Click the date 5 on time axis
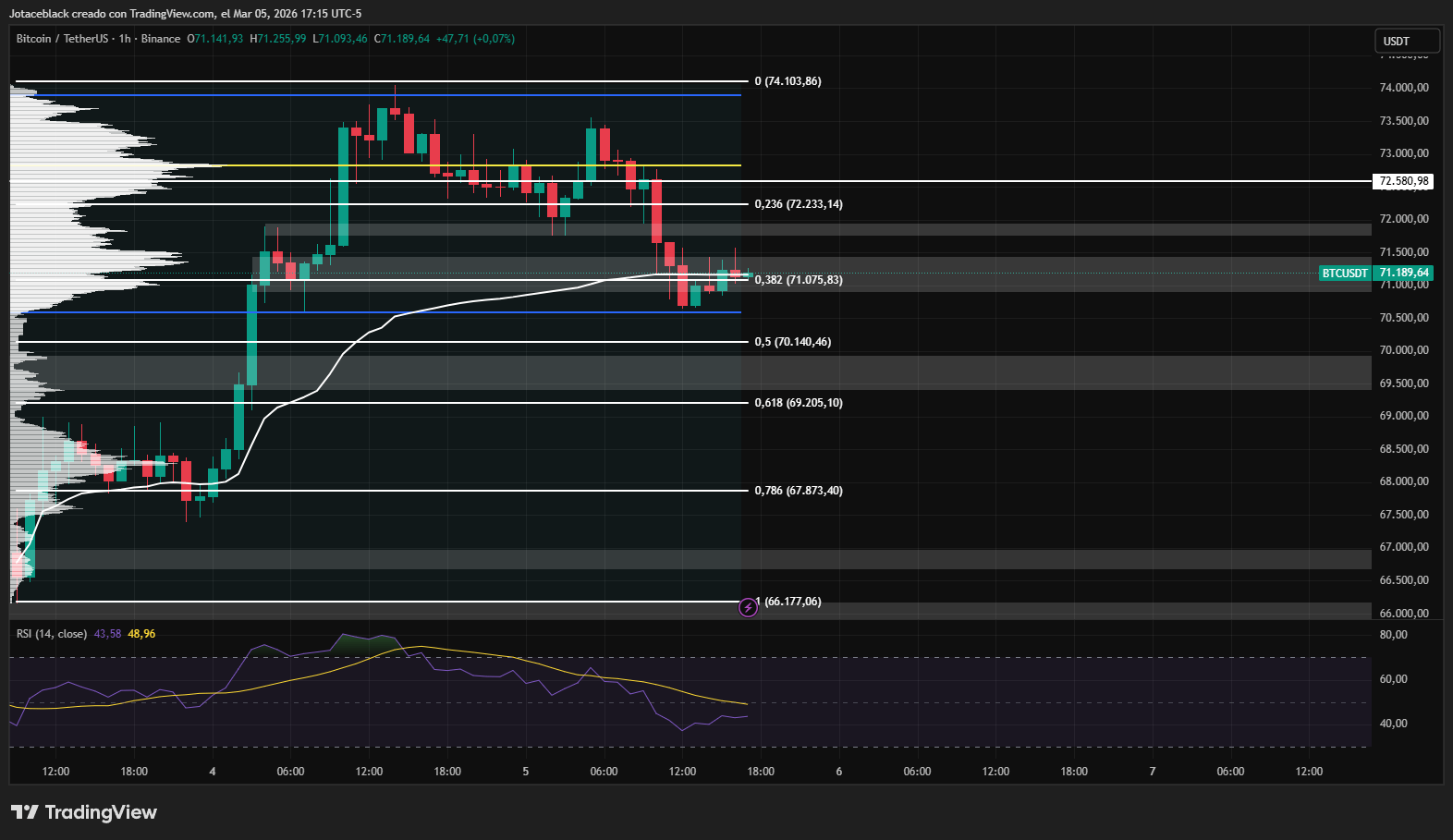Viewport: 1453px width, 840px height. [526, 772]
